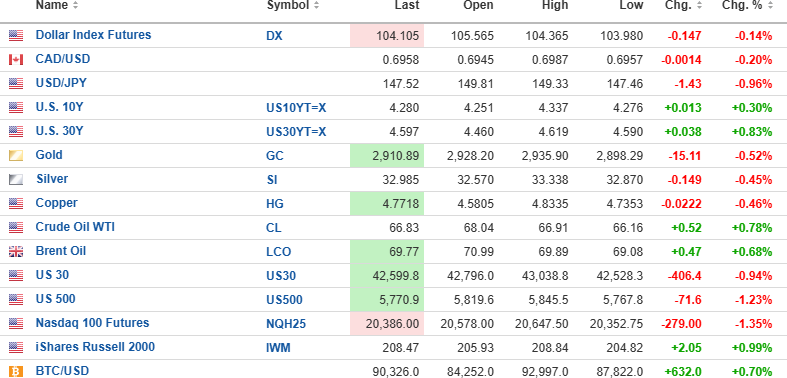
Task: Click the gold bar icon beside Gold
Action: [x=16, y=156]
